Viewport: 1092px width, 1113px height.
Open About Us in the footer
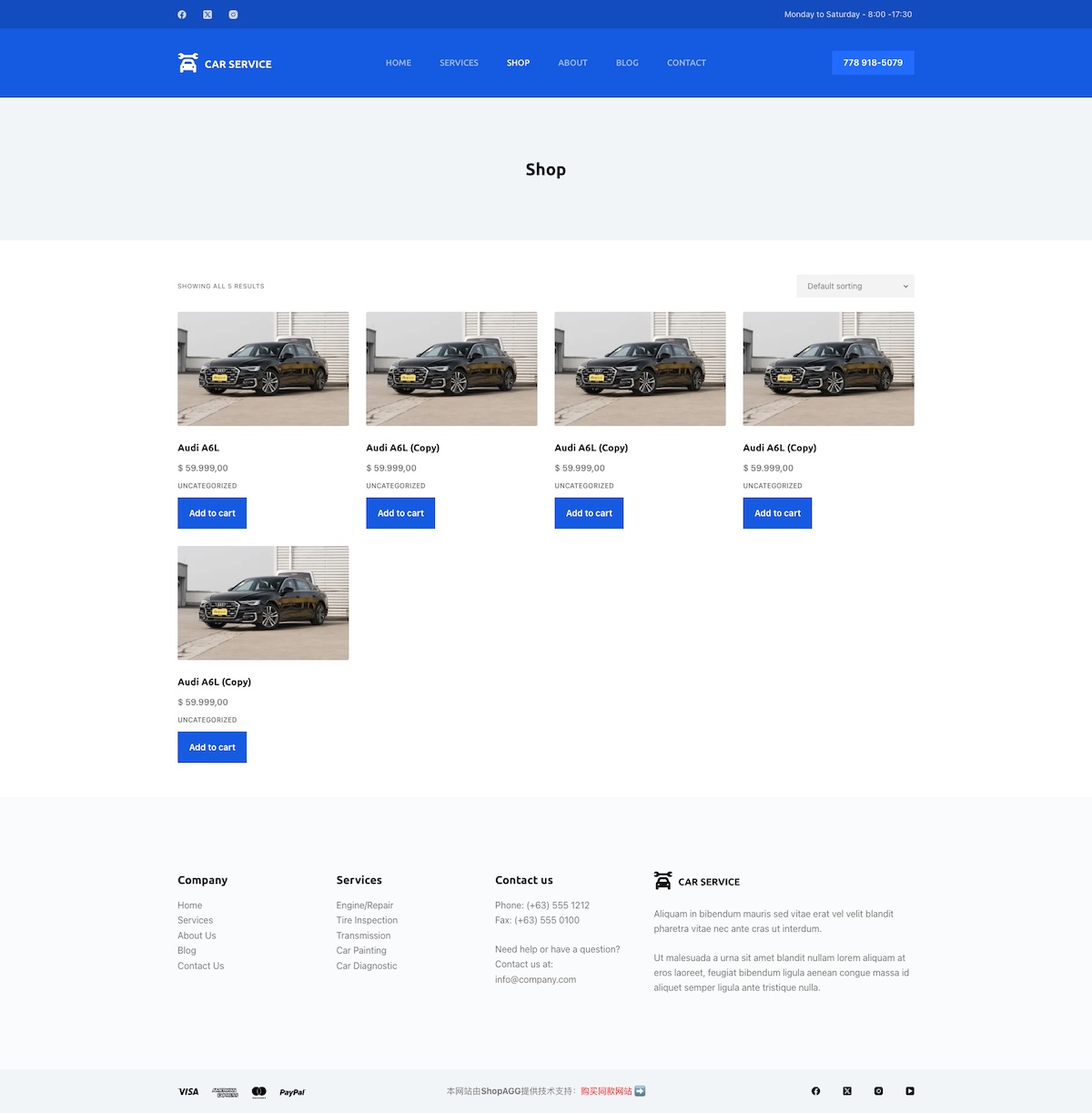197,936
